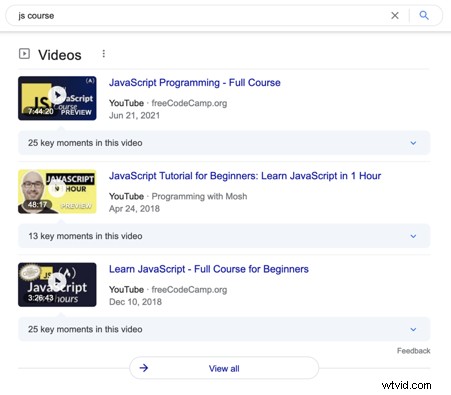Screen dimensions: 451x395
Task: Play the JavaScript Programming Full Course thumbnail
Action: click(x=57, y=98)
